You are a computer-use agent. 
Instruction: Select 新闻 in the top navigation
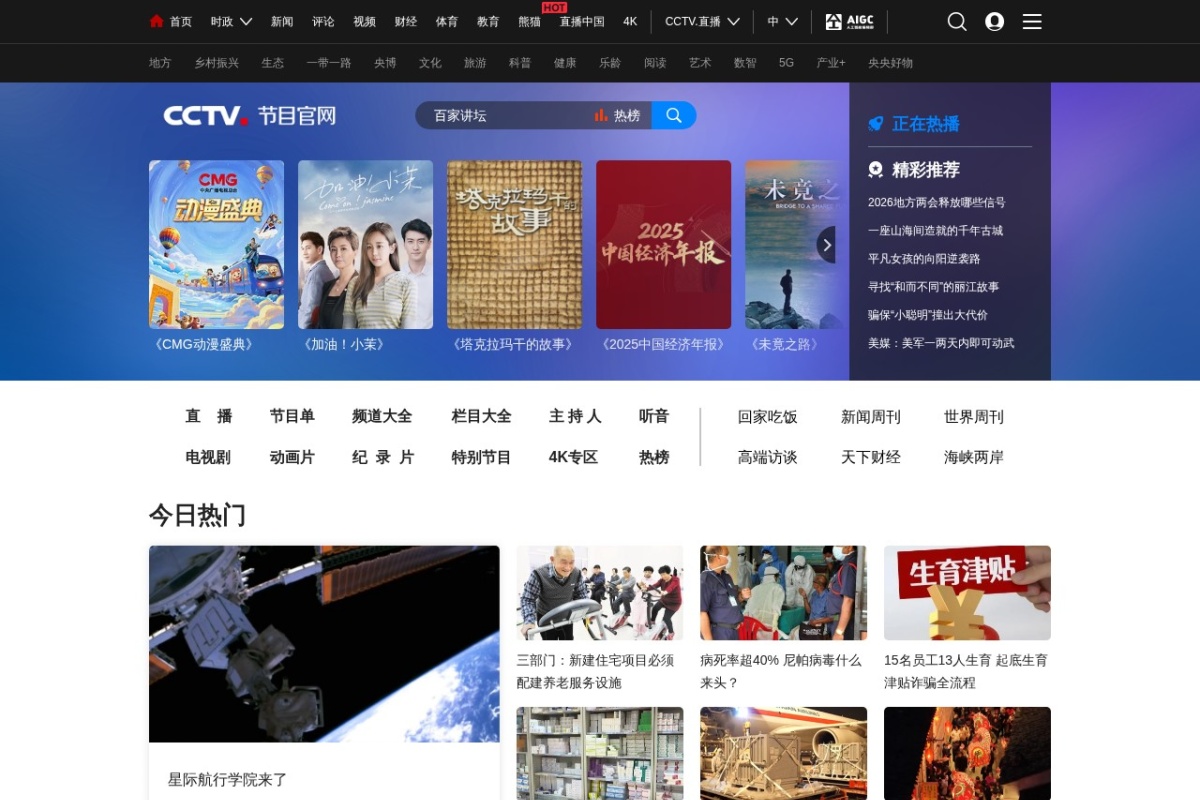coord(283,21)
